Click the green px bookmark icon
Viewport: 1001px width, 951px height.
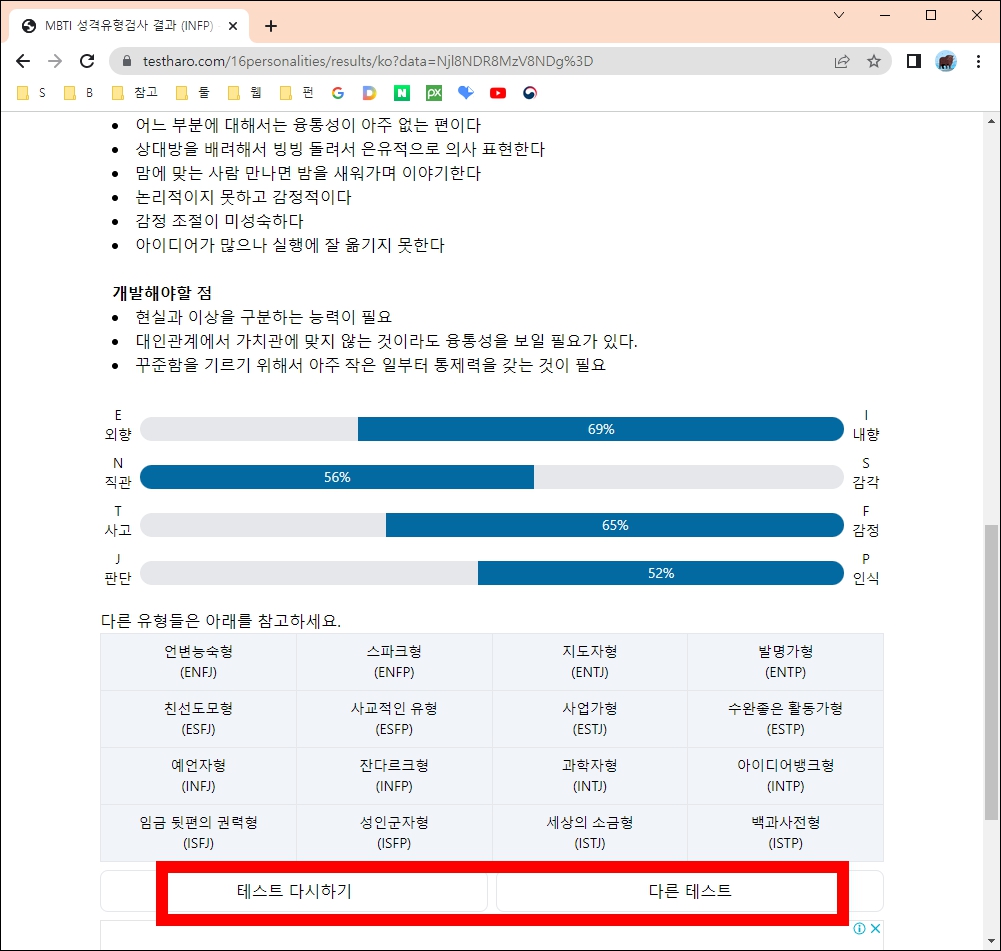[x=434, y=92]
